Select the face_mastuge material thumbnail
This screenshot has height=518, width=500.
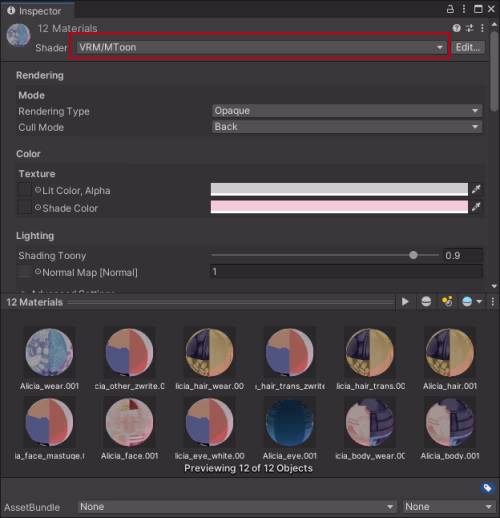(49, 422)
